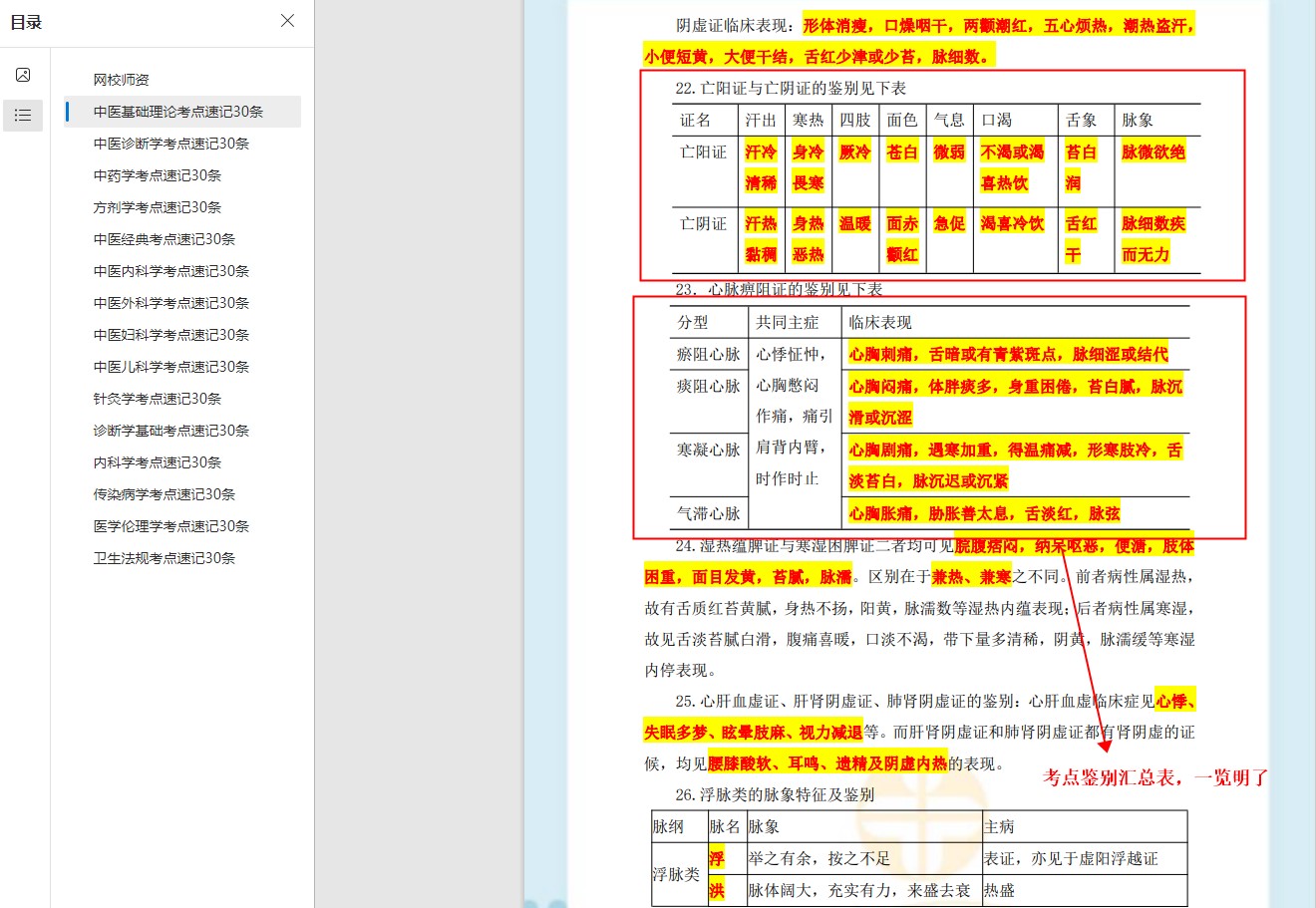The width and height of the screenshot is (1316, 908).
Task: Navigate to 中医经典考点速记30条
Action: pos(164,239)
